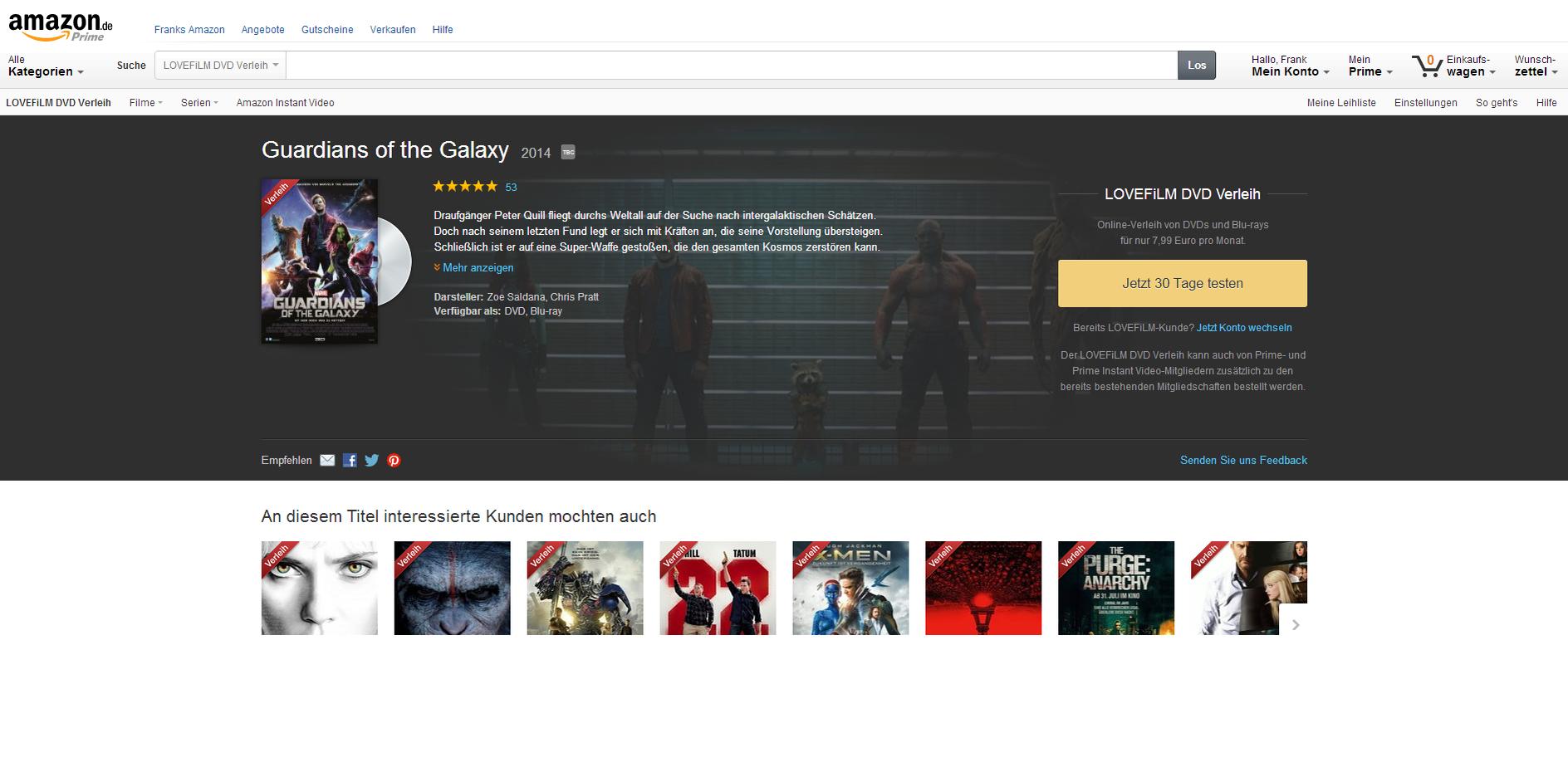Open Hilfe in the top bar
This screenshot has height=767, width=1568.
[443, 30]
